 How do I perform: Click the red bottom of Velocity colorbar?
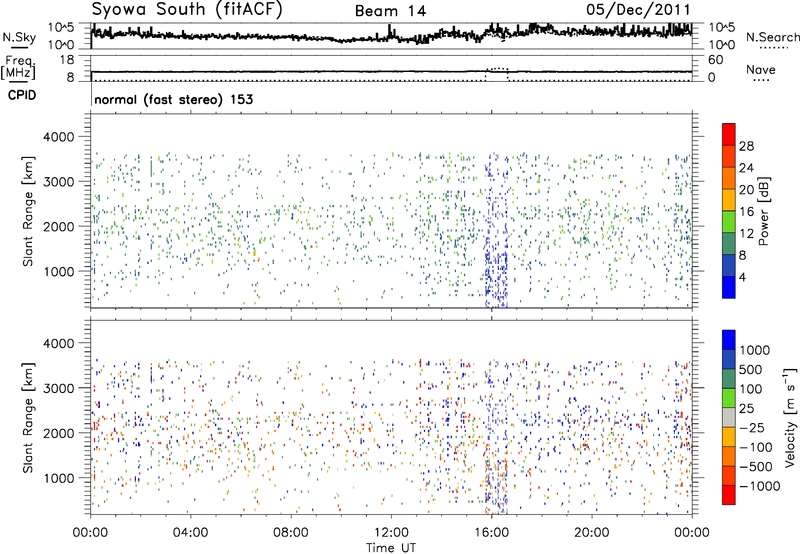pos(729,495)
